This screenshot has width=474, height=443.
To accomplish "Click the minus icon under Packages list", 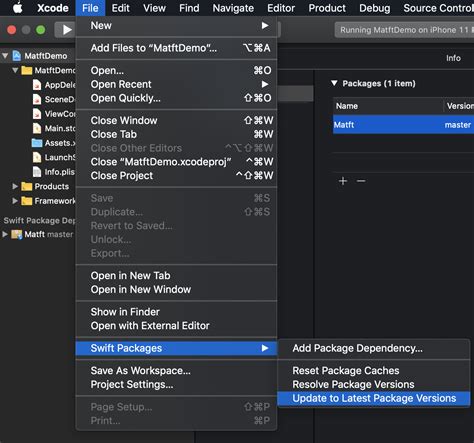I will (361, 181).
